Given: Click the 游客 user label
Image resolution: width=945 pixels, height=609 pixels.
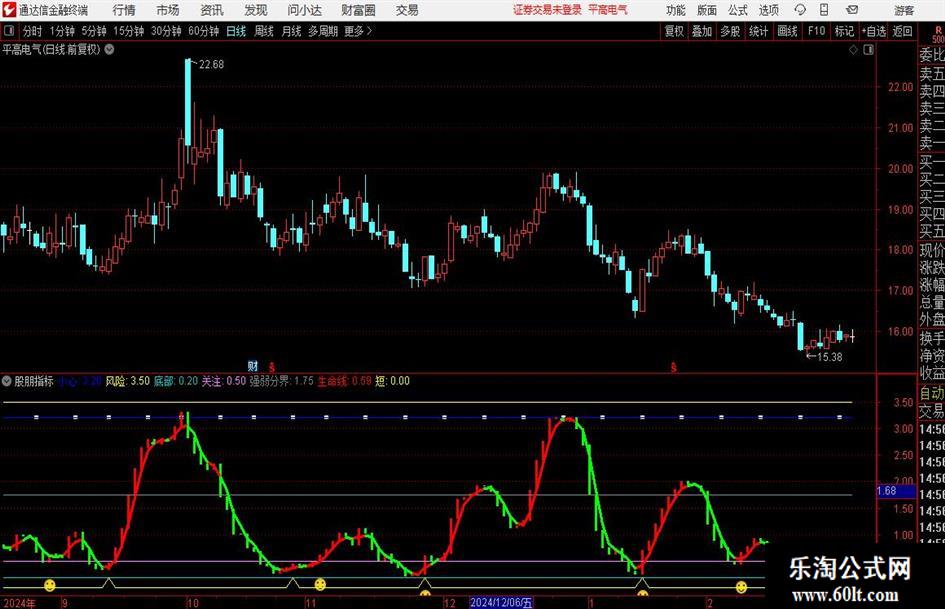Looking at the screenshot, I should 904,10.
